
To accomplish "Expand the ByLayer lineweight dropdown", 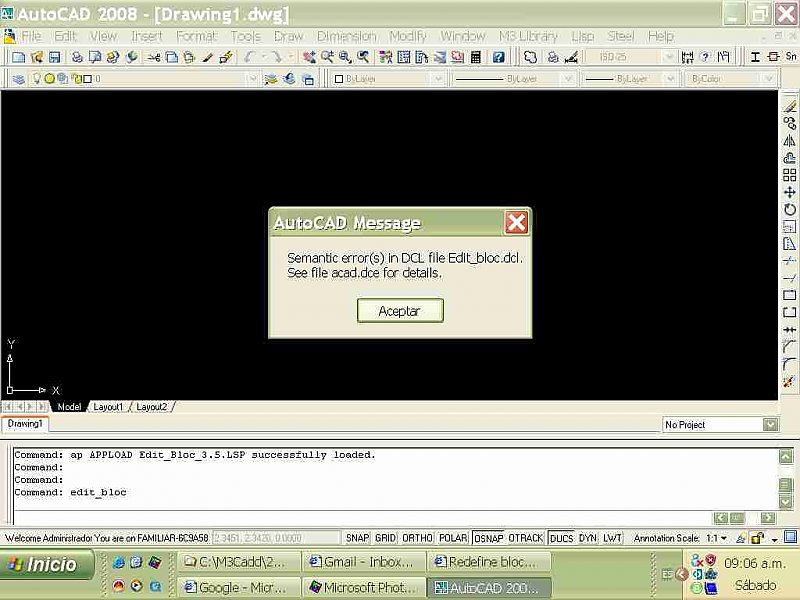I will (670, 79).
